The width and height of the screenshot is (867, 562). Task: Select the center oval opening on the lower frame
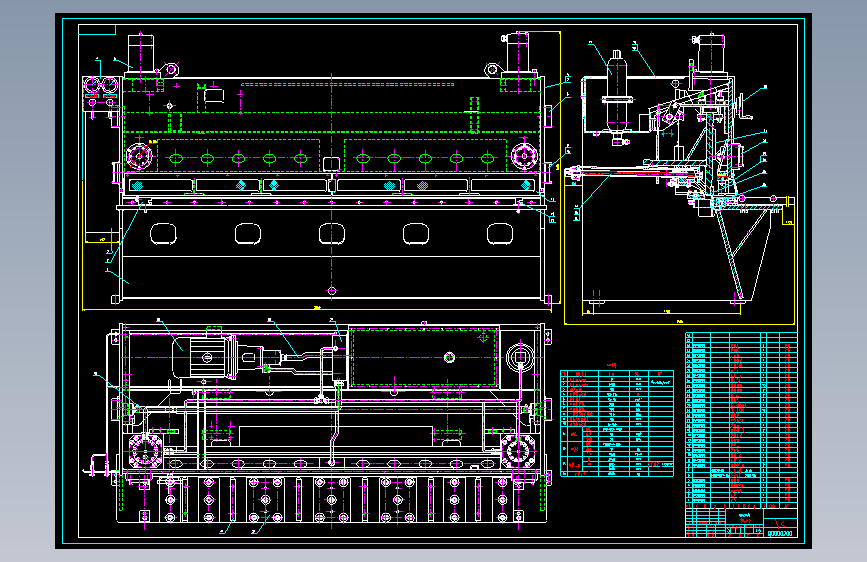[x=332, y=233]
